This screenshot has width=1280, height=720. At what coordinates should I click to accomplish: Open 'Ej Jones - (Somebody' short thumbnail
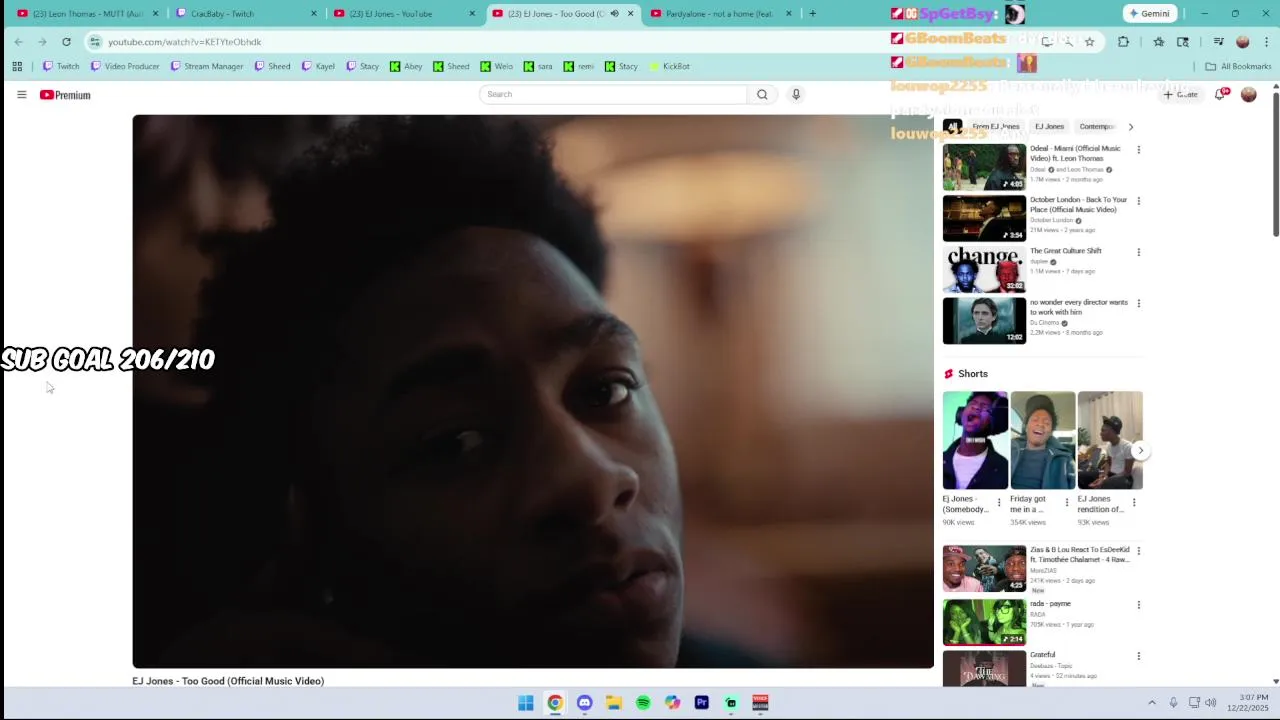pyautogui.click(x=975, y=440)
